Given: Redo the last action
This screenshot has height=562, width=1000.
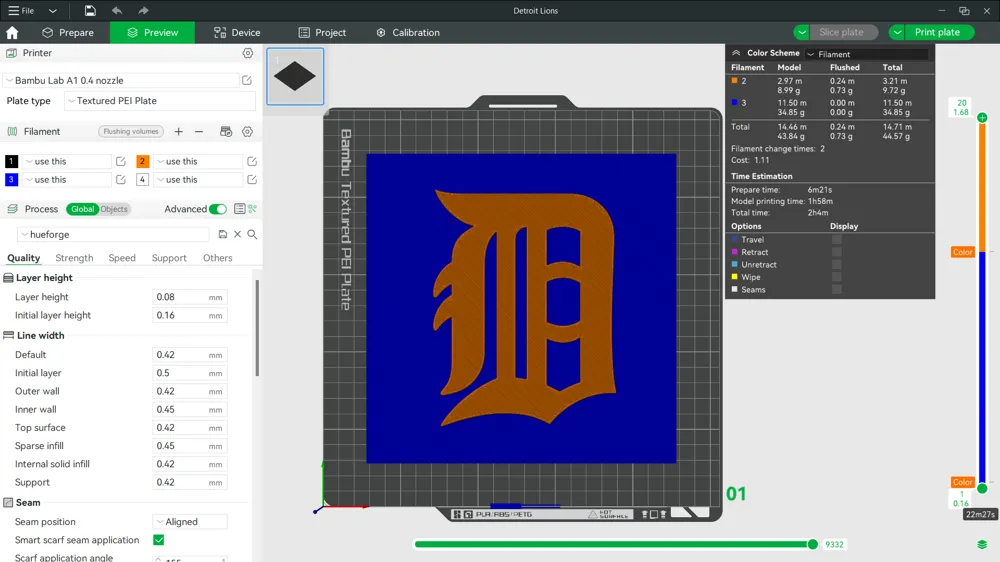Looking at the screenshot, I should click(143, 10).
